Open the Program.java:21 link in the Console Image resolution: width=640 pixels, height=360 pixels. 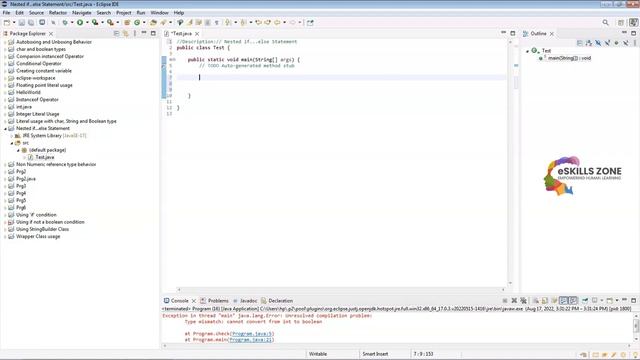click(250, 340)
